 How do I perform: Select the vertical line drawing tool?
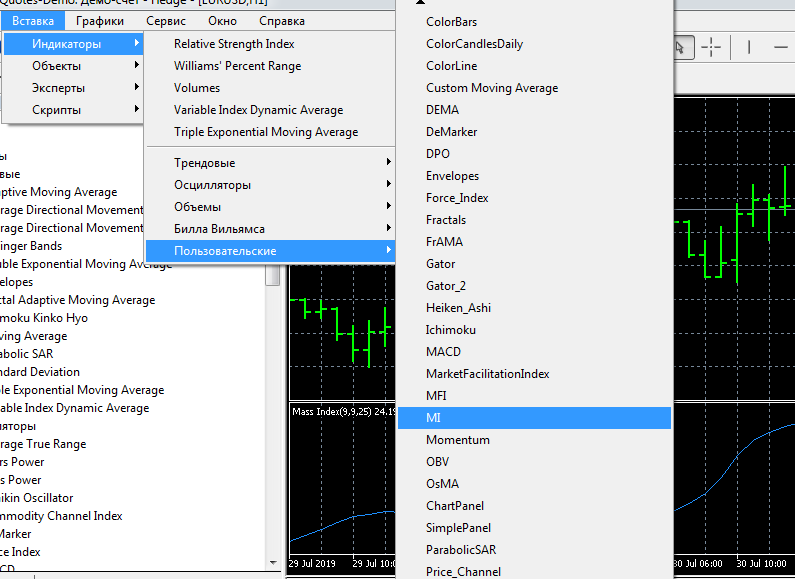(x=750, y=47)
